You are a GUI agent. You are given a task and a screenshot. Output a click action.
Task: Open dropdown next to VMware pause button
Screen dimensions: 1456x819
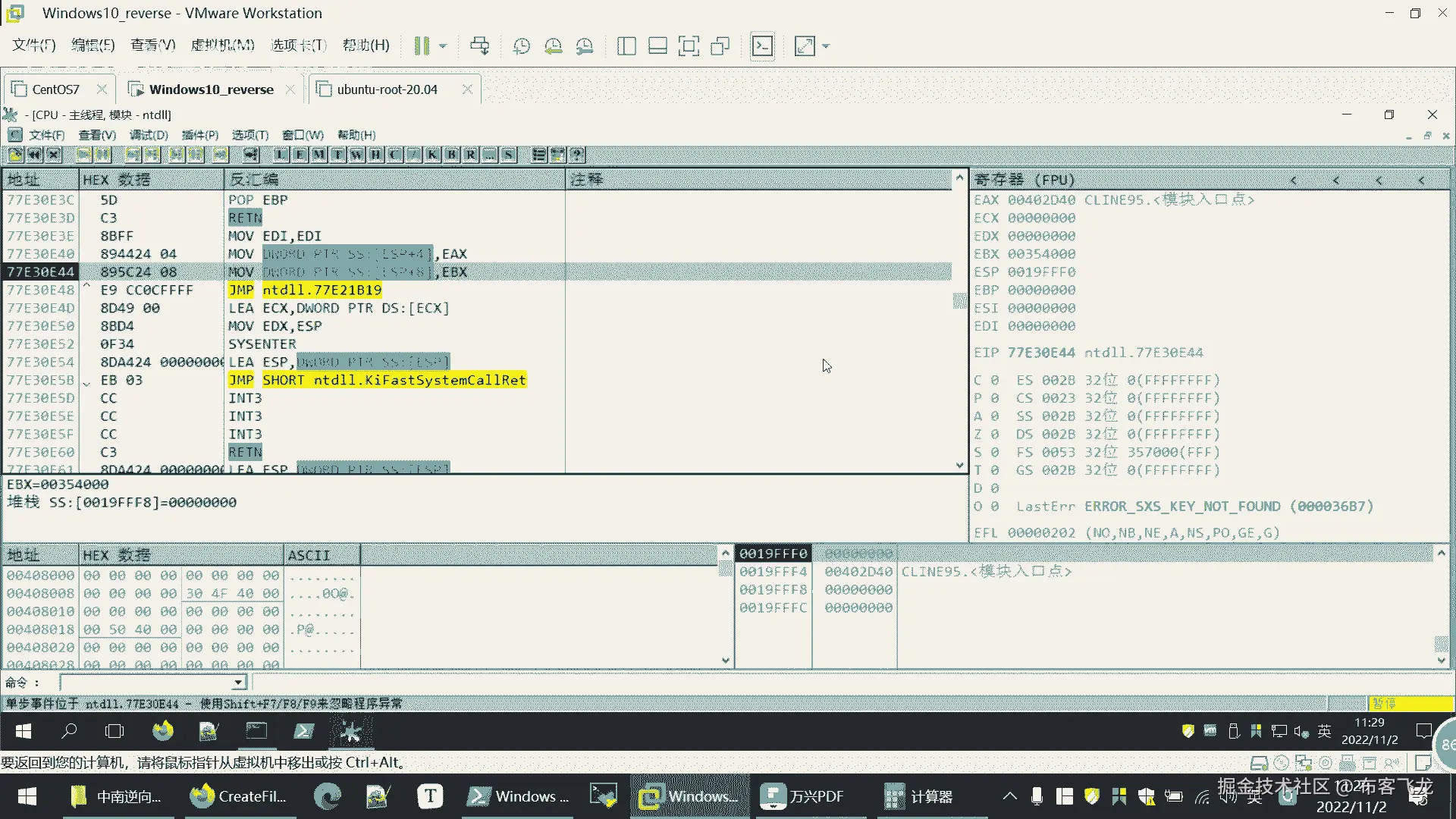(x=444, y=46)
